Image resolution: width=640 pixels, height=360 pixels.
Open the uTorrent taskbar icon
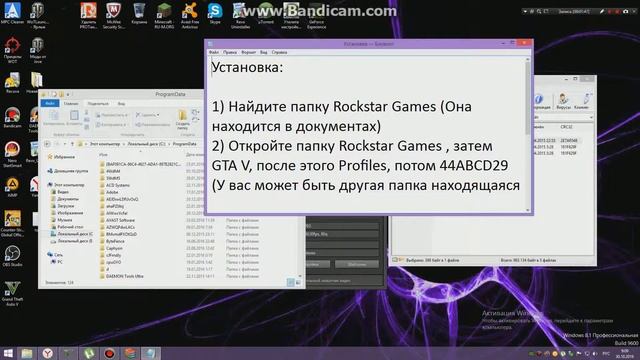(x=89, y=353)
